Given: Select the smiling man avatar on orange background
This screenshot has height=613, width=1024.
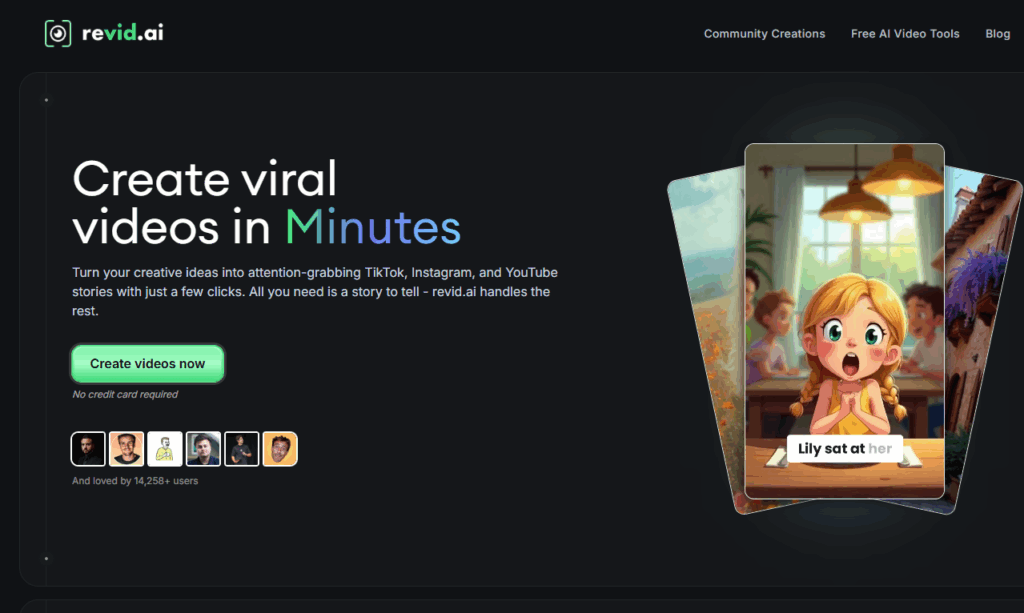Looking at the screenshot, I should click(126, 448).
